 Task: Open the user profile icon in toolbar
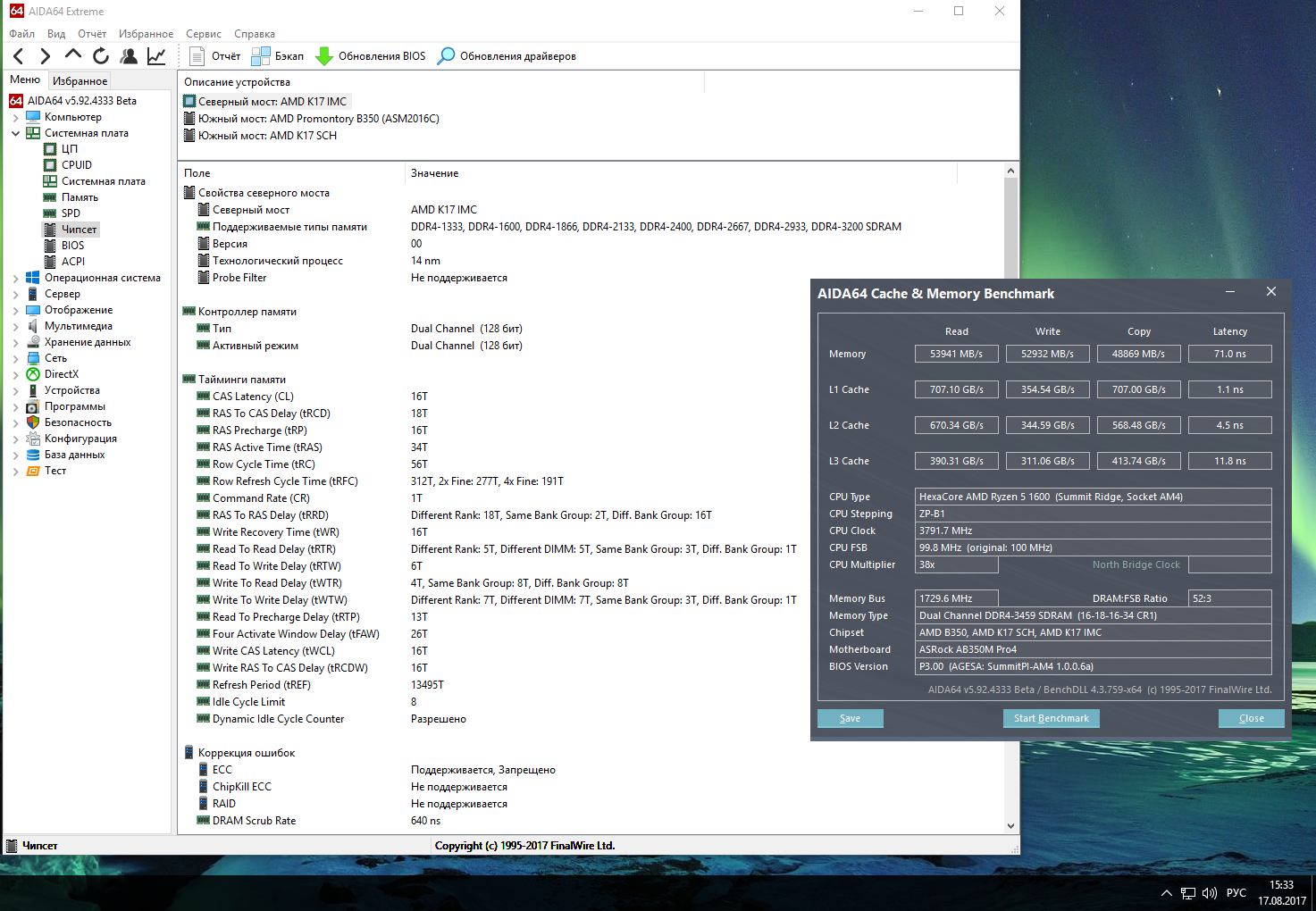pos(129,56)
